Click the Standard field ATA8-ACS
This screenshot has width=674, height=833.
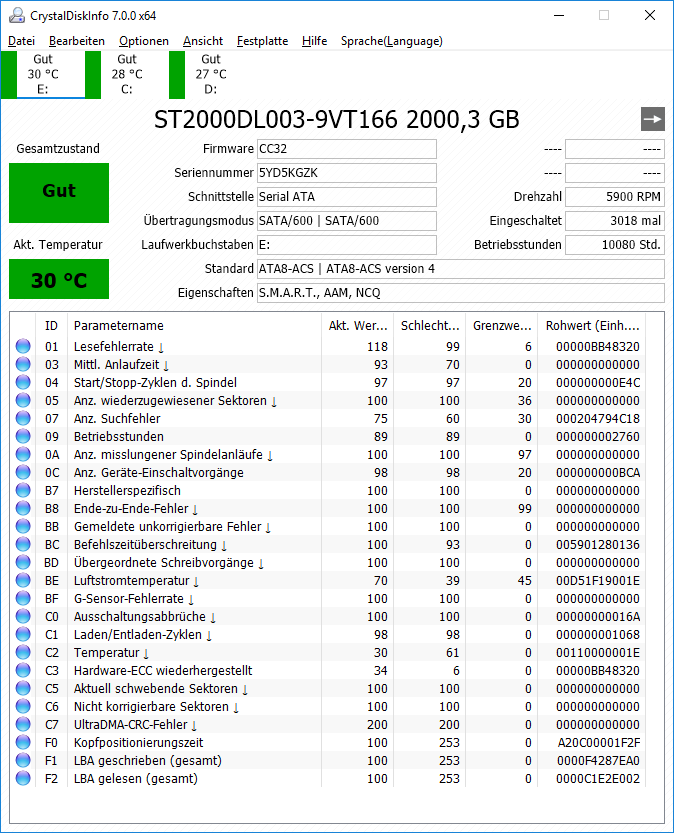pos(460,268)
